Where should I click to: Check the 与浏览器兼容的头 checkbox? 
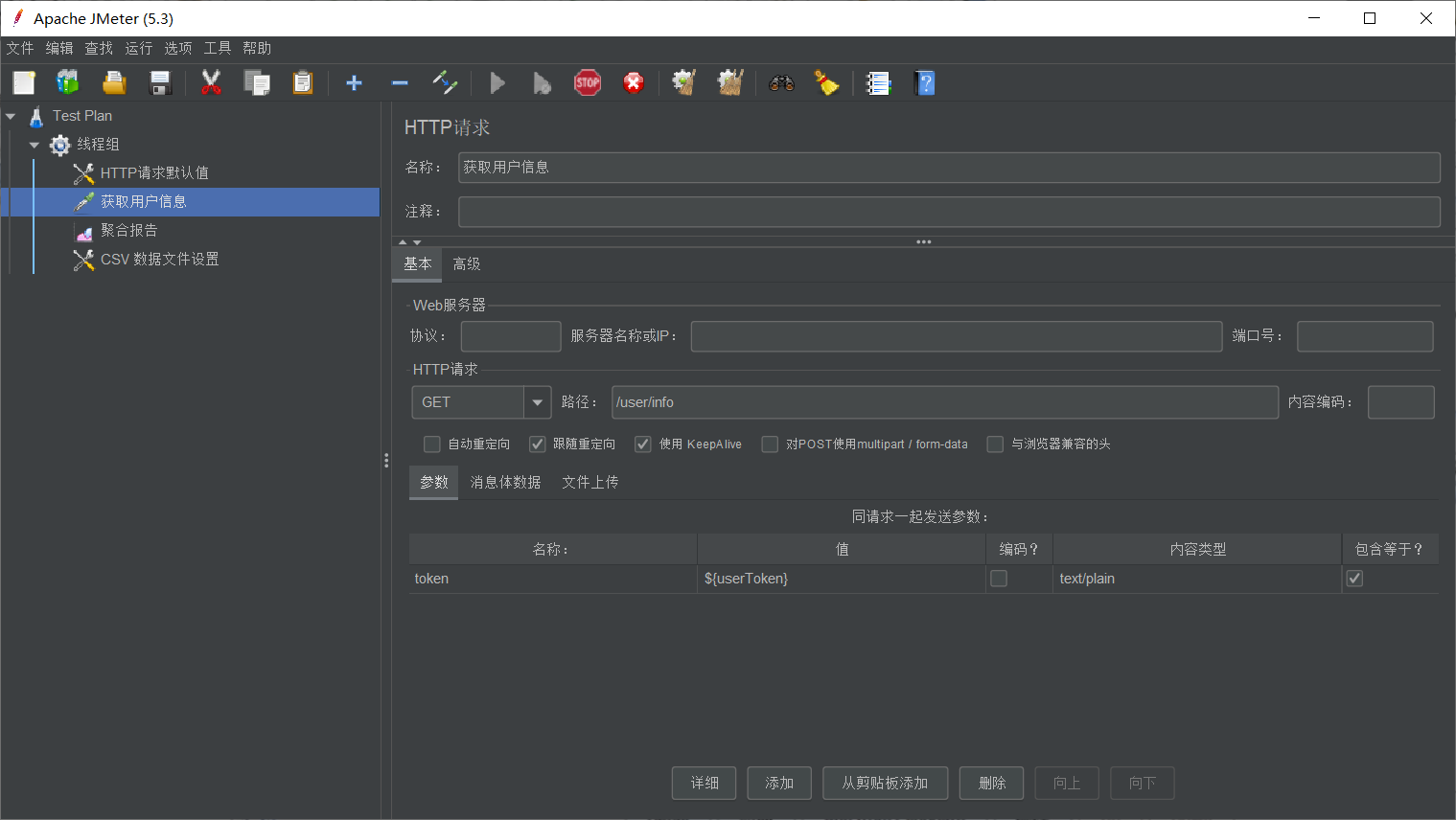[995, 444]
